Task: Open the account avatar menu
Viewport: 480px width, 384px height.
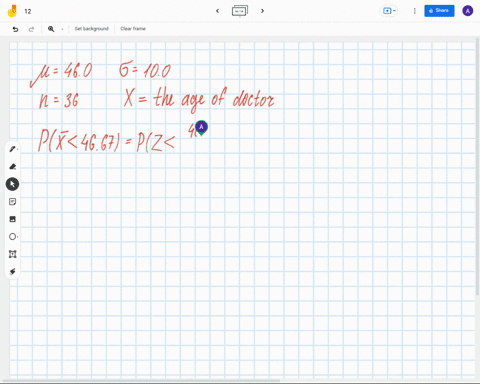Action: point(467,11)
